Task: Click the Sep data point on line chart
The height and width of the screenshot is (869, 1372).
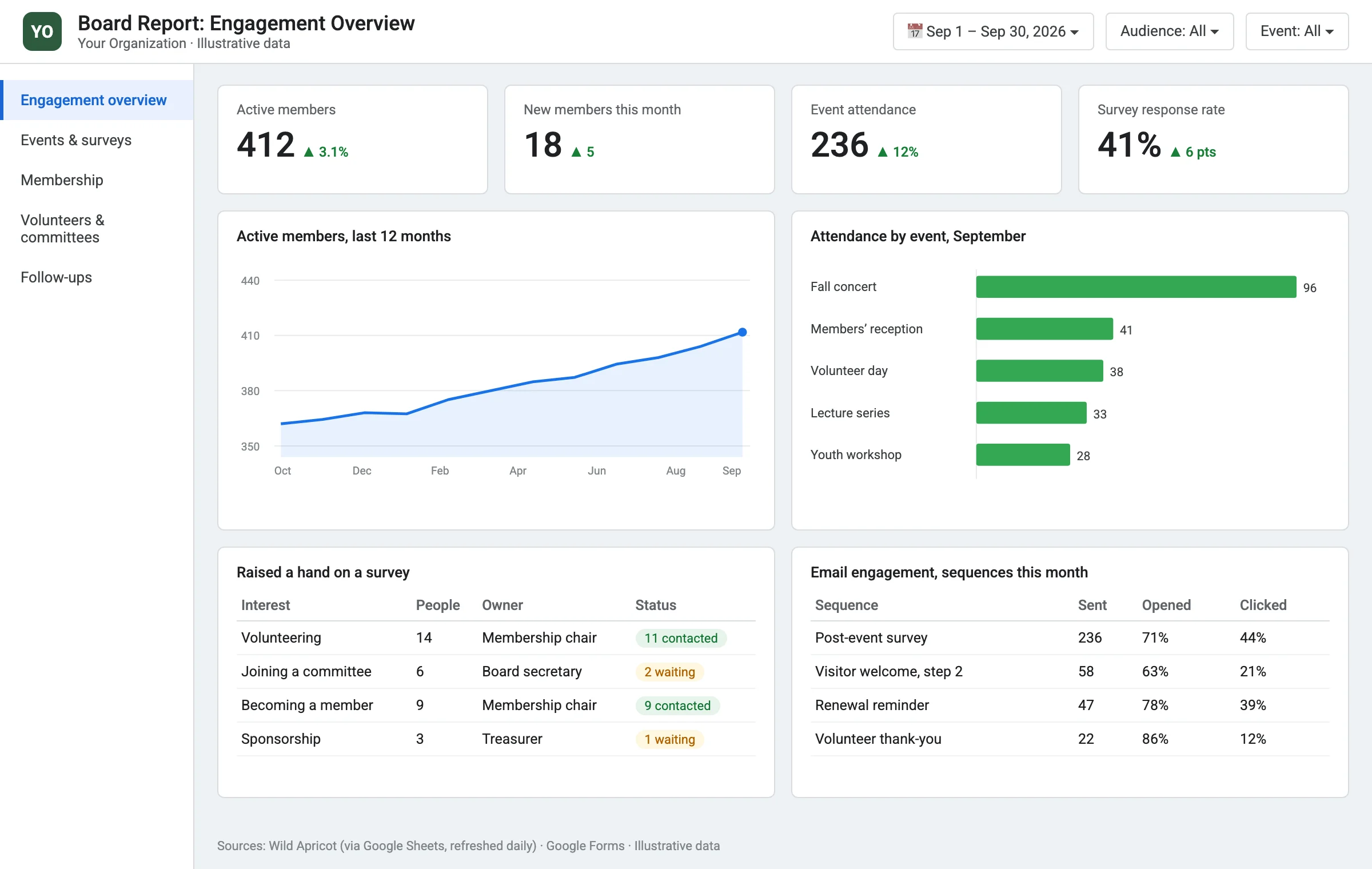Action: click(742, 332)
